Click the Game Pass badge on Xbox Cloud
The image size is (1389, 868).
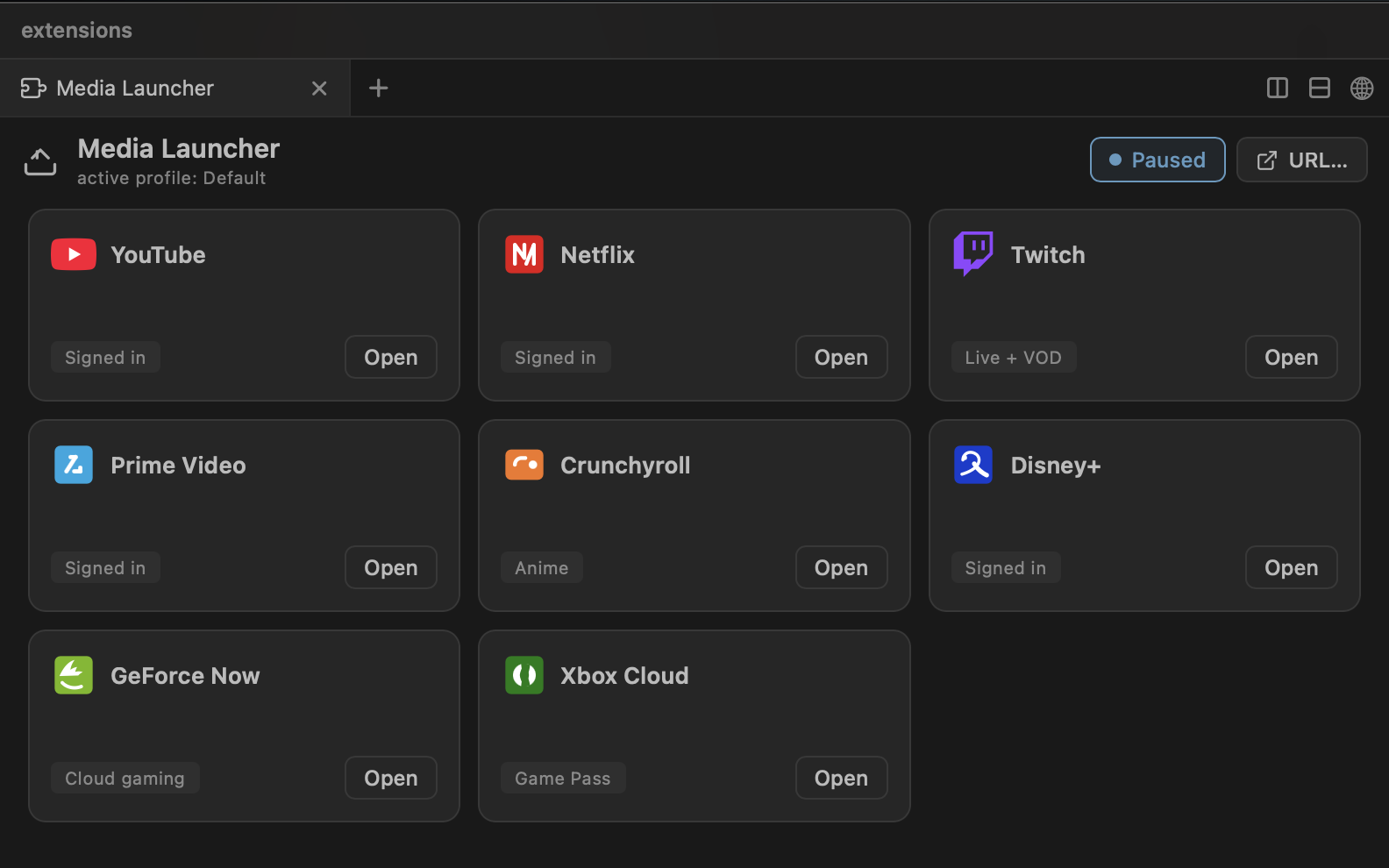(562, 778)
